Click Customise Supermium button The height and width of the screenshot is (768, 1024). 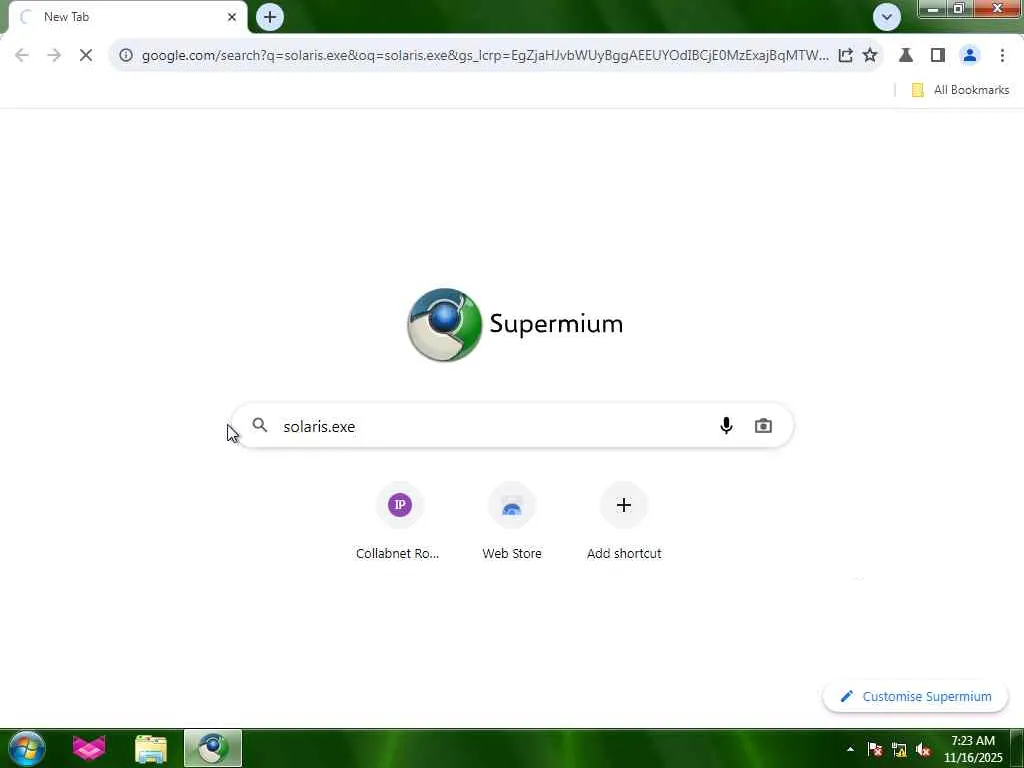(x=916, y=697)
